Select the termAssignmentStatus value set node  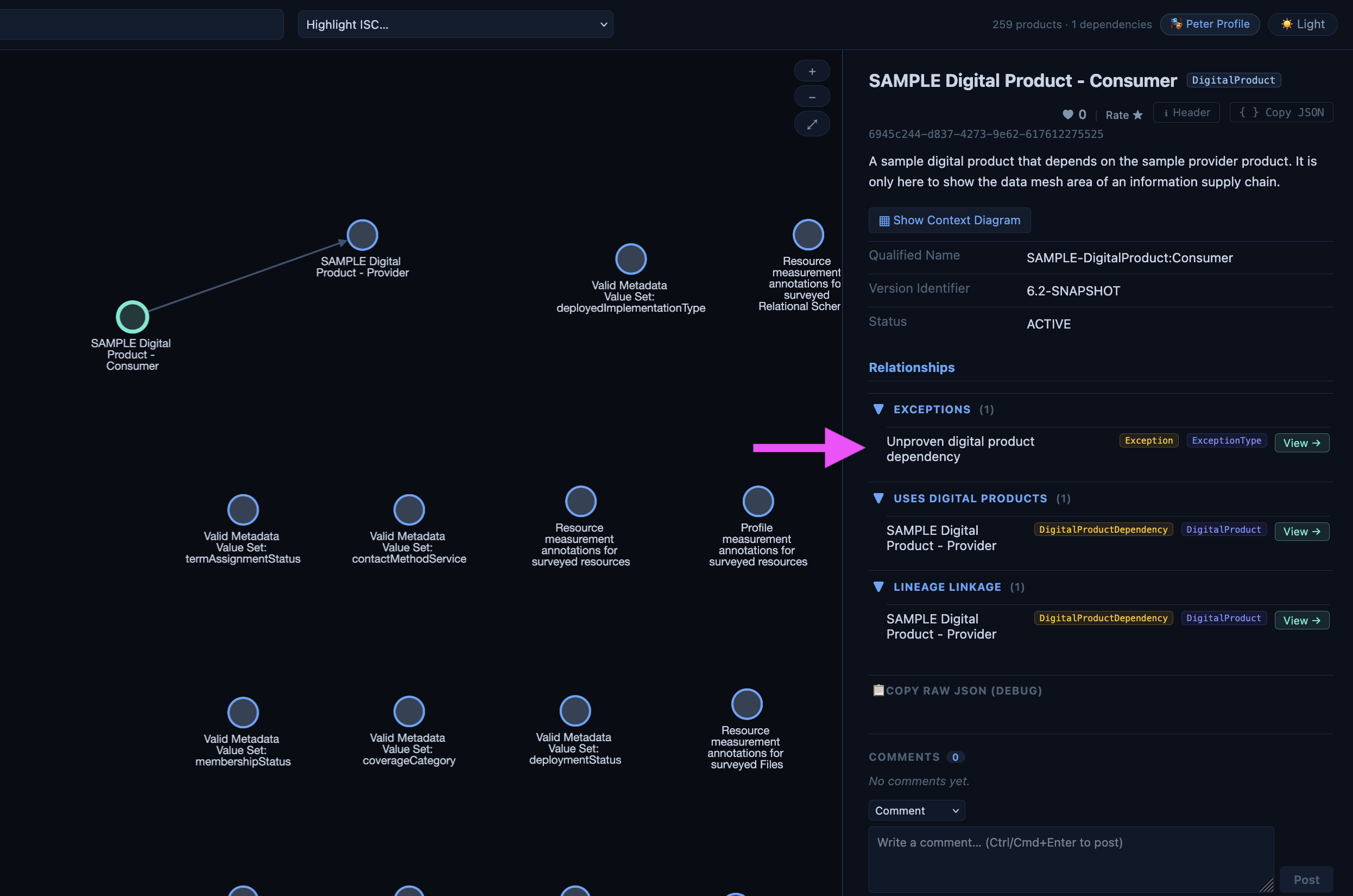[x=243, y=510]
